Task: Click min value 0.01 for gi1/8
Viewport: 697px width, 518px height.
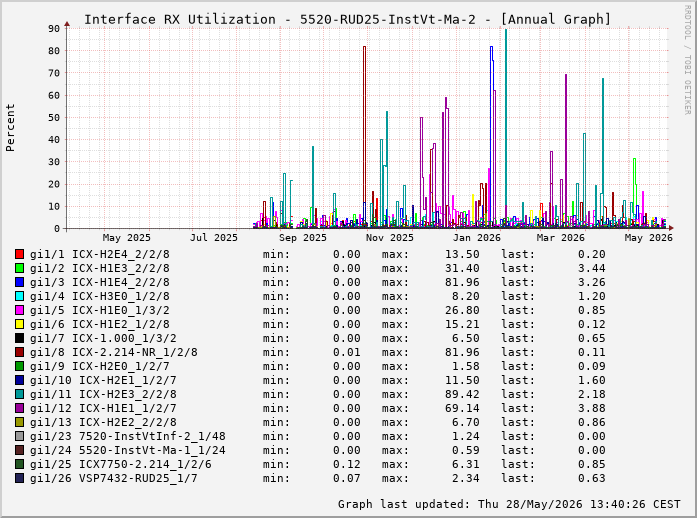Action: click(347, 353)
